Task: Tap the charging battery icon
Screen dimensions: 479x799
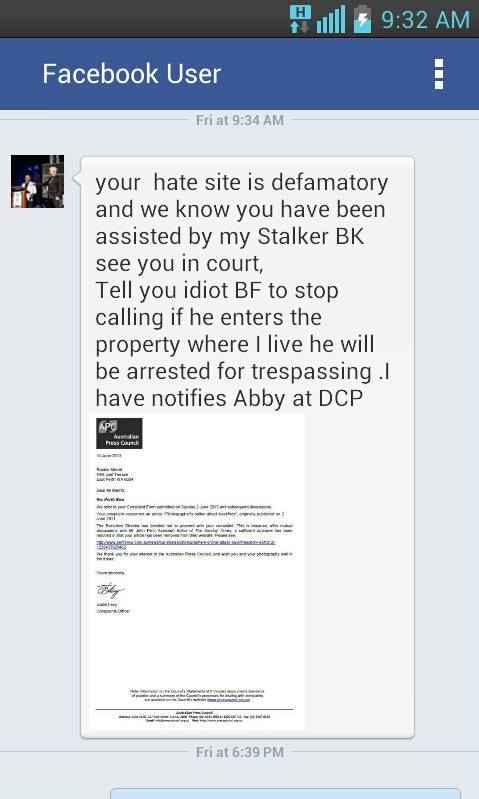Action: tap(362, 19)
